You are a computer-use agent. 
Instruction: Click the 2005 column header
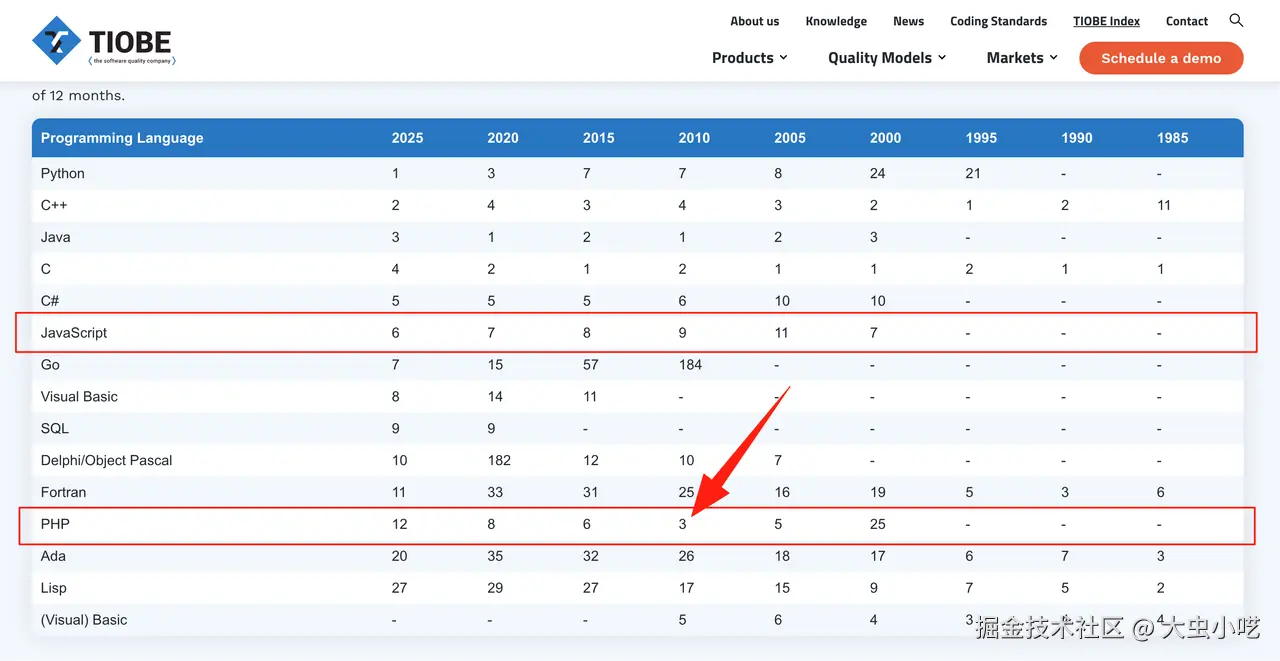[790, 138]
